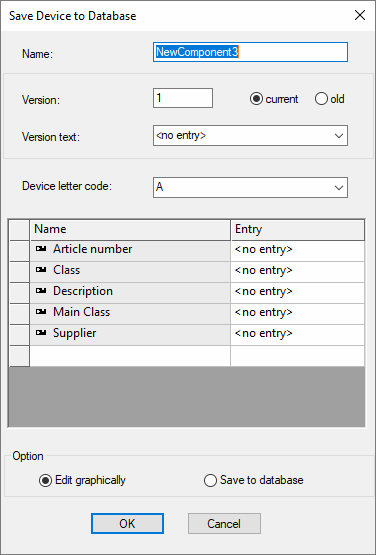376x555 pixels.
Task: Choose the Edit graphically option
Action: [x=45, y=481]
